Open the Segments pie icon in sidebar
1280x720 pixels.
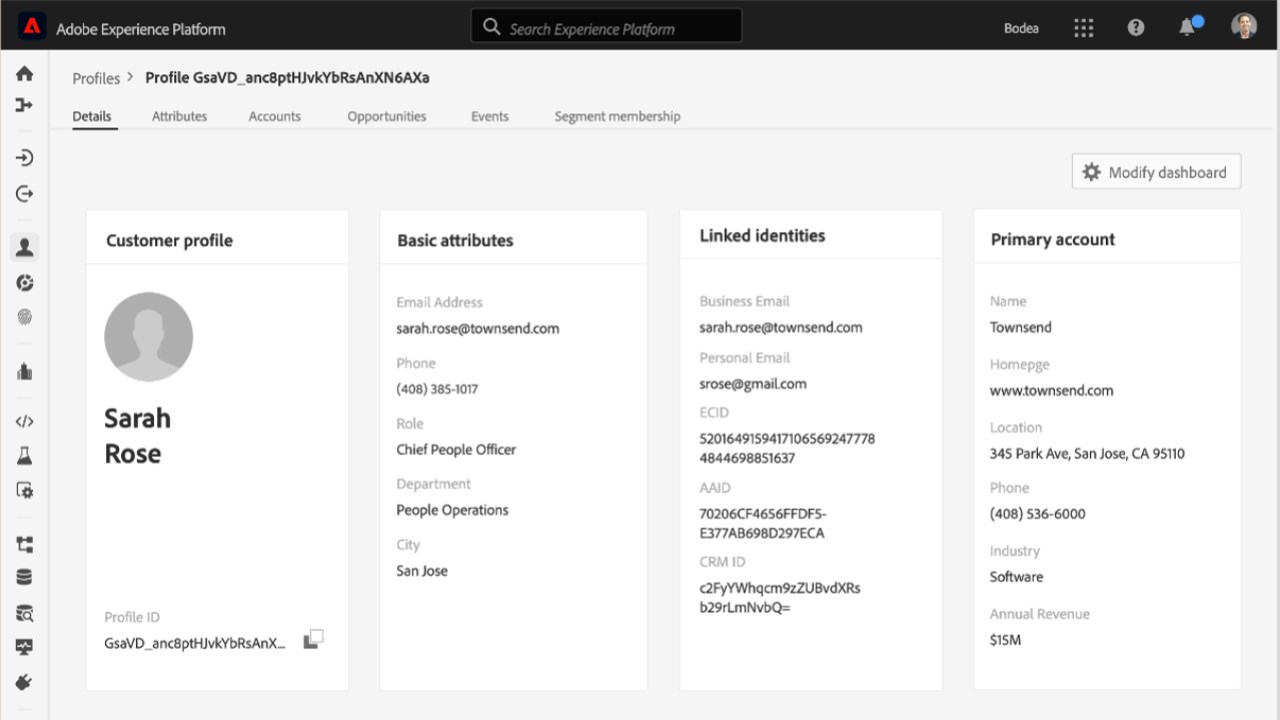point(25,283)
